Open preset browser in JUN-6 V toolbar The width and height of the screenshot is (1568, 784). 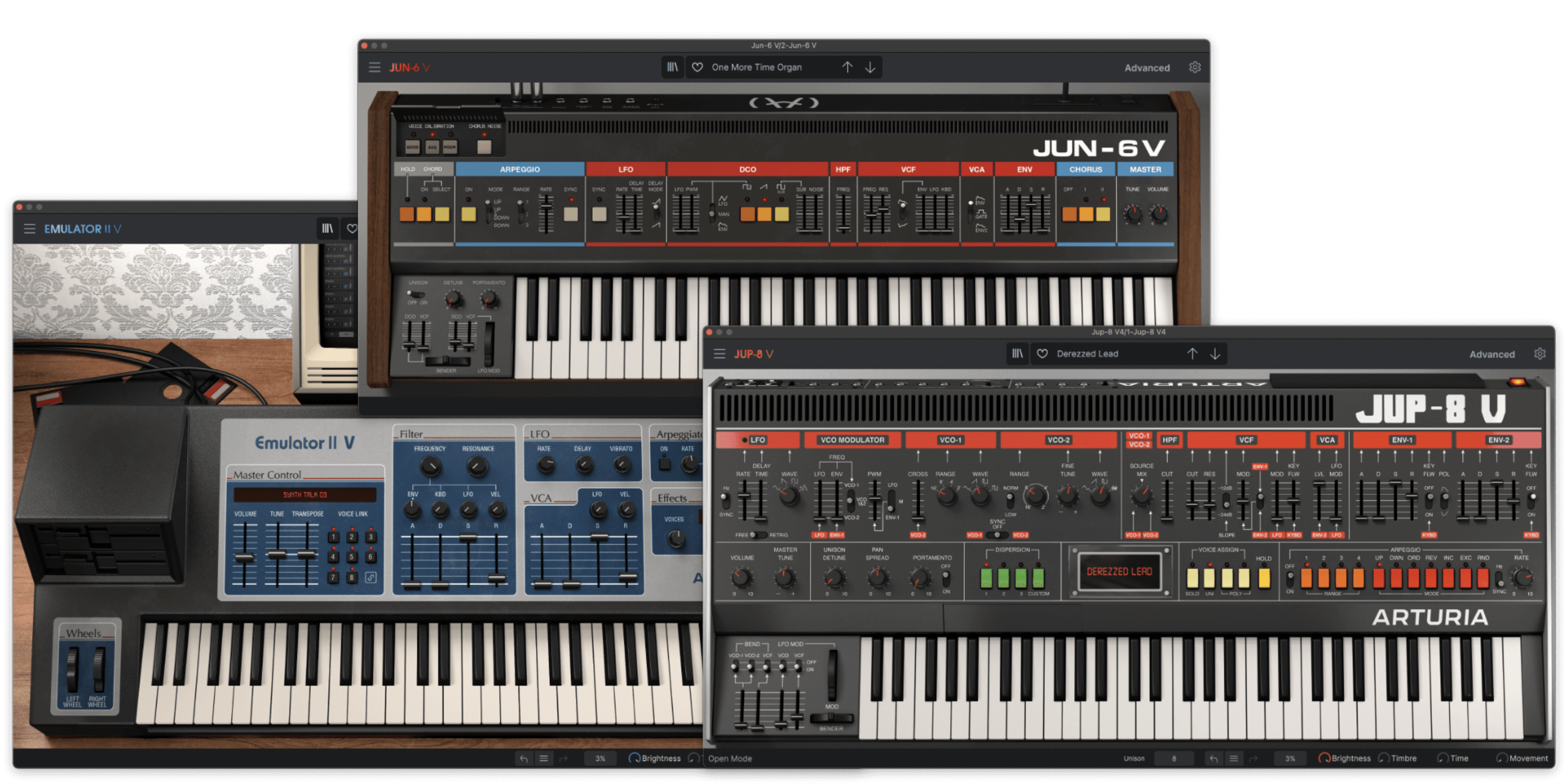pyautogui.click(x=672, y=67)
